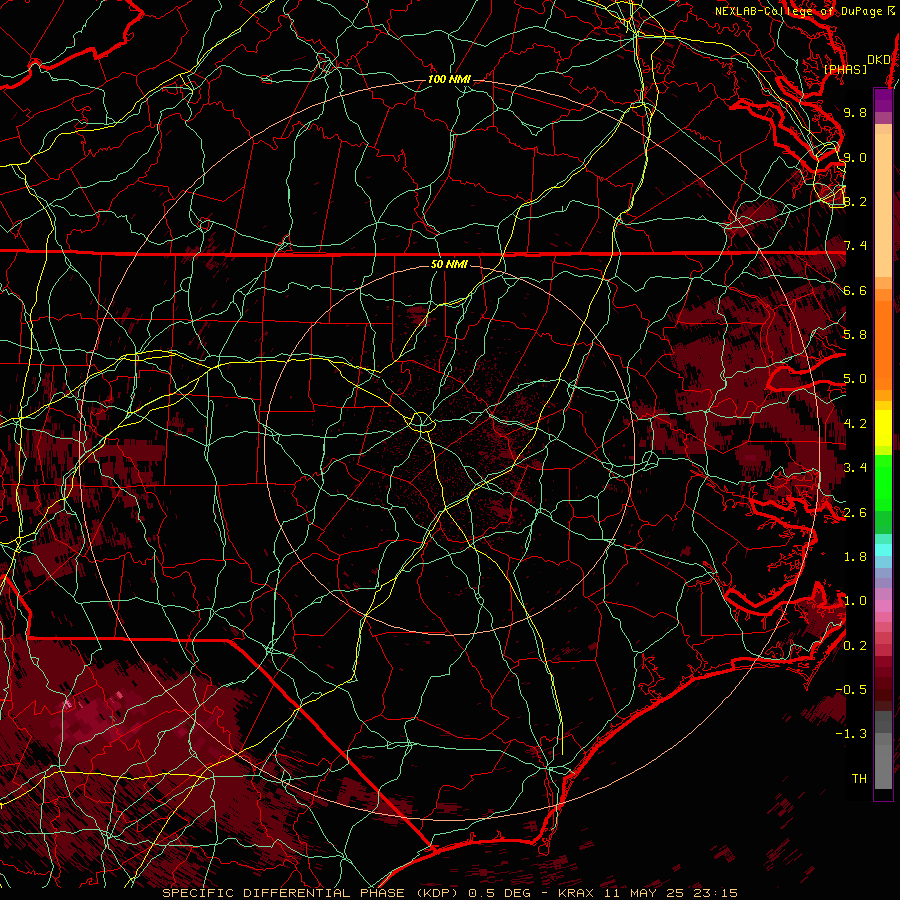Click the 6.6 scale value
The height and width of the screenshot is (900, 900).
coord(855,290)
